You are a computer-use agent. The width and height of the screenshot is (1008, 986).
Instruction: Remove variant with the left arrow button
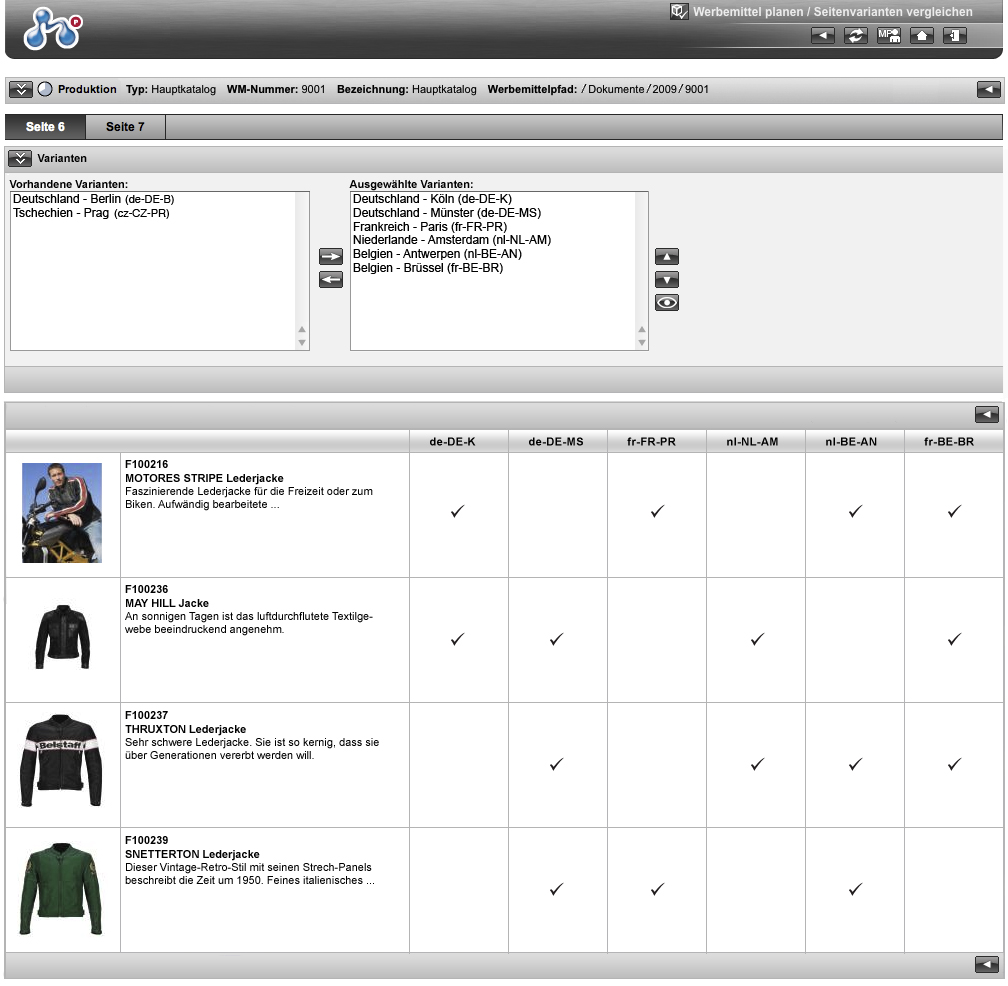331,280
